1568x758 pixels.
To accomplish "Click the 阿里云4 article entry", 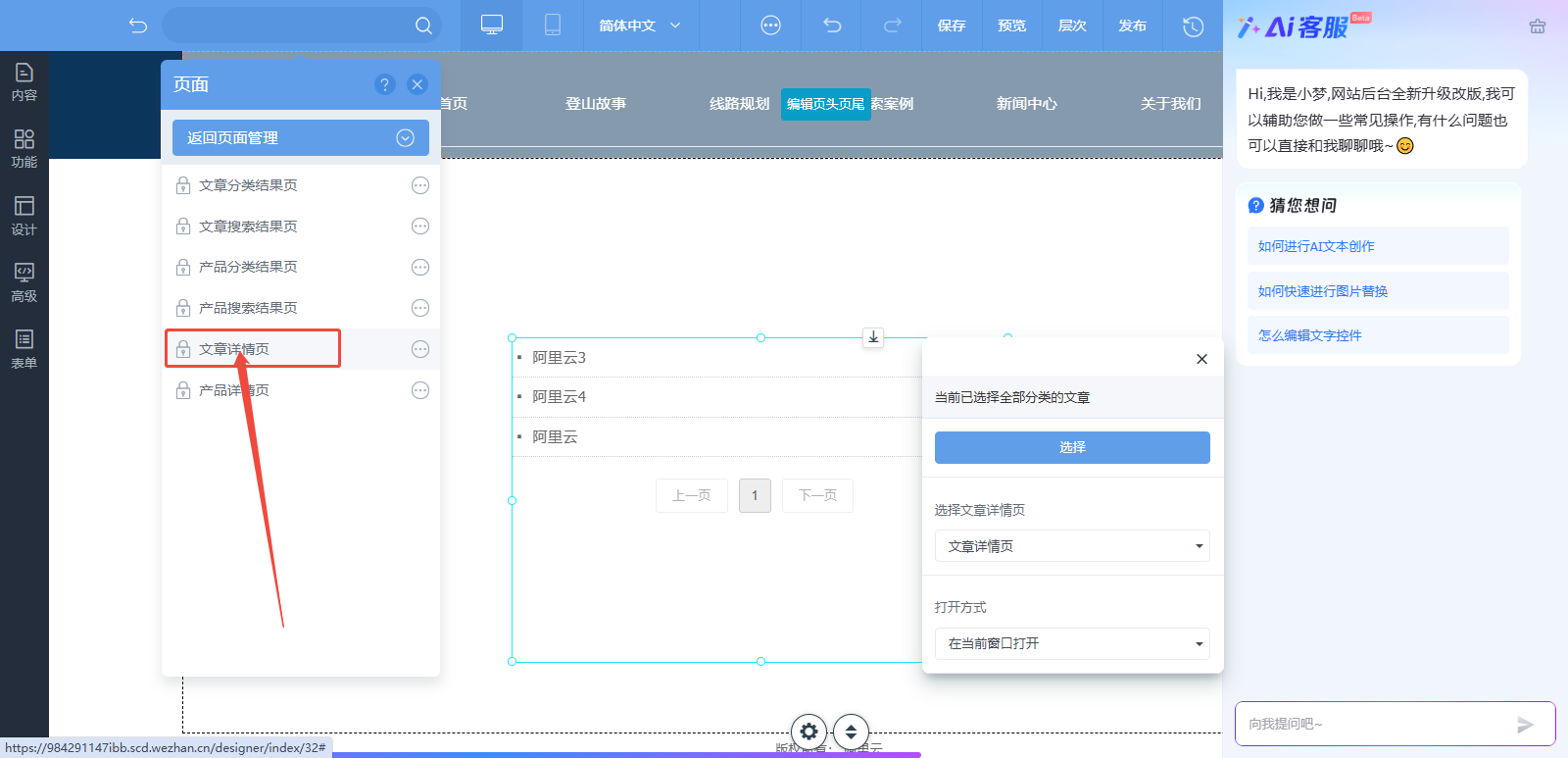I will point(560,397).
